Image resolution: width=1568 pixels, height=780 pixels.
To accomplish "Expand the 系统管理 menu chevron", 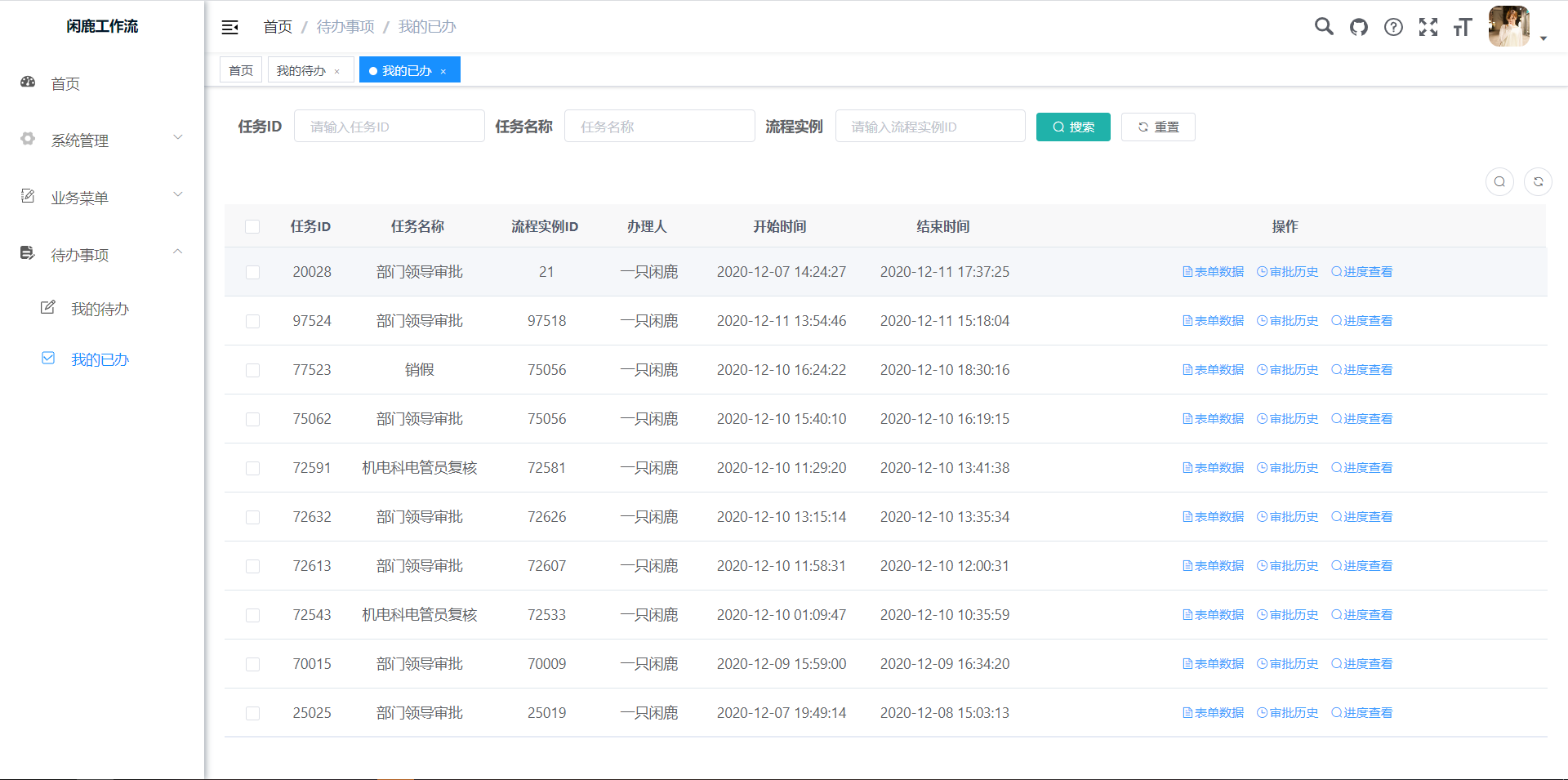I will (178, 137).
